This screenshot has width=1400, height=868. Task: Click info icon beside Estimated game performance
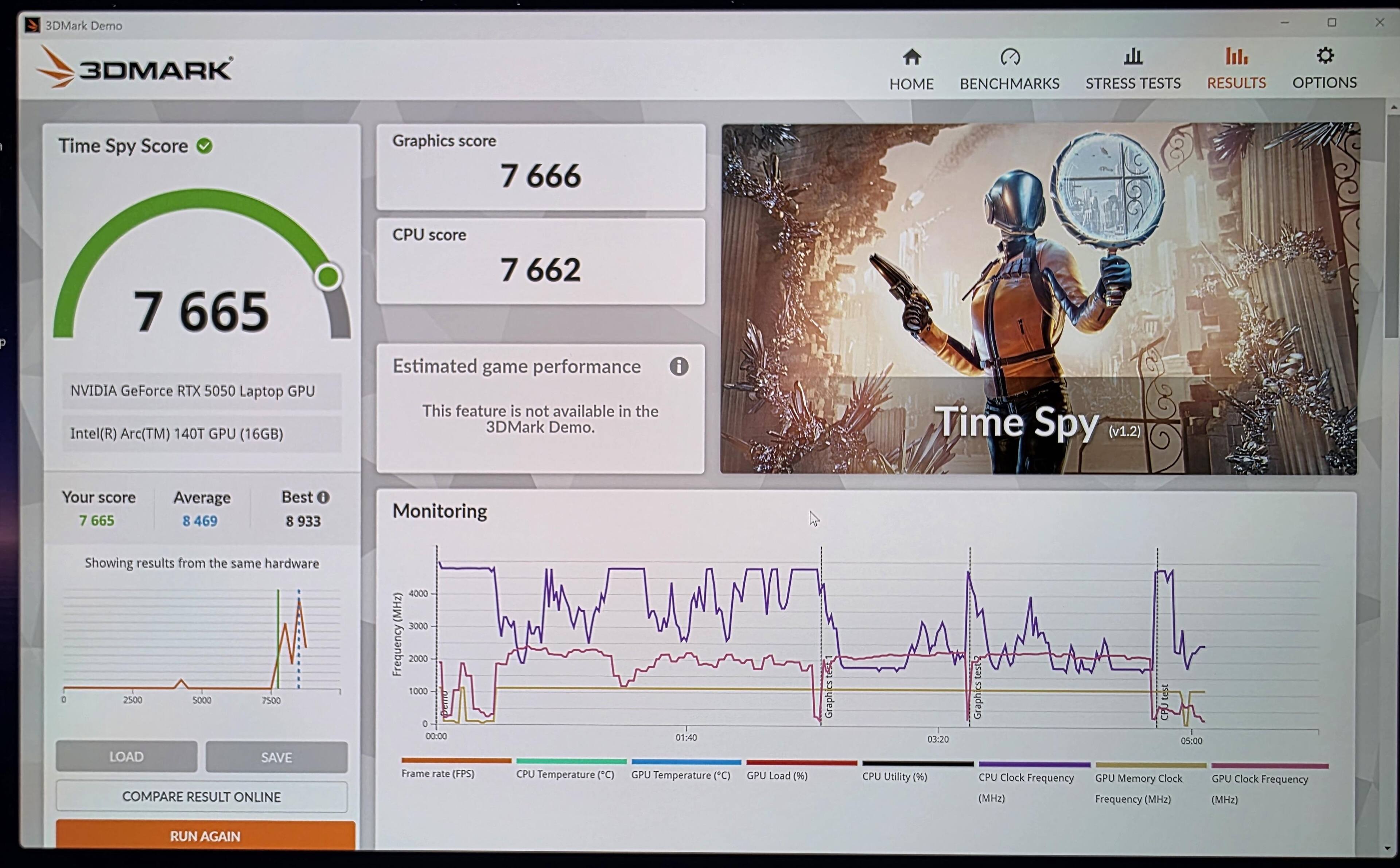(x=679, y=366)
